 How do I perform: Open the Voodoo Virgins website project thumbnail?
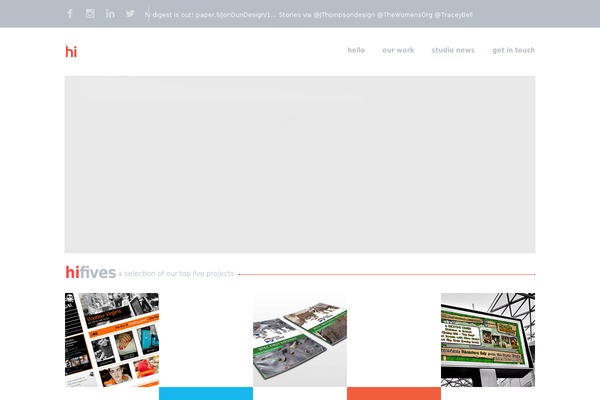tap(112, 340)
